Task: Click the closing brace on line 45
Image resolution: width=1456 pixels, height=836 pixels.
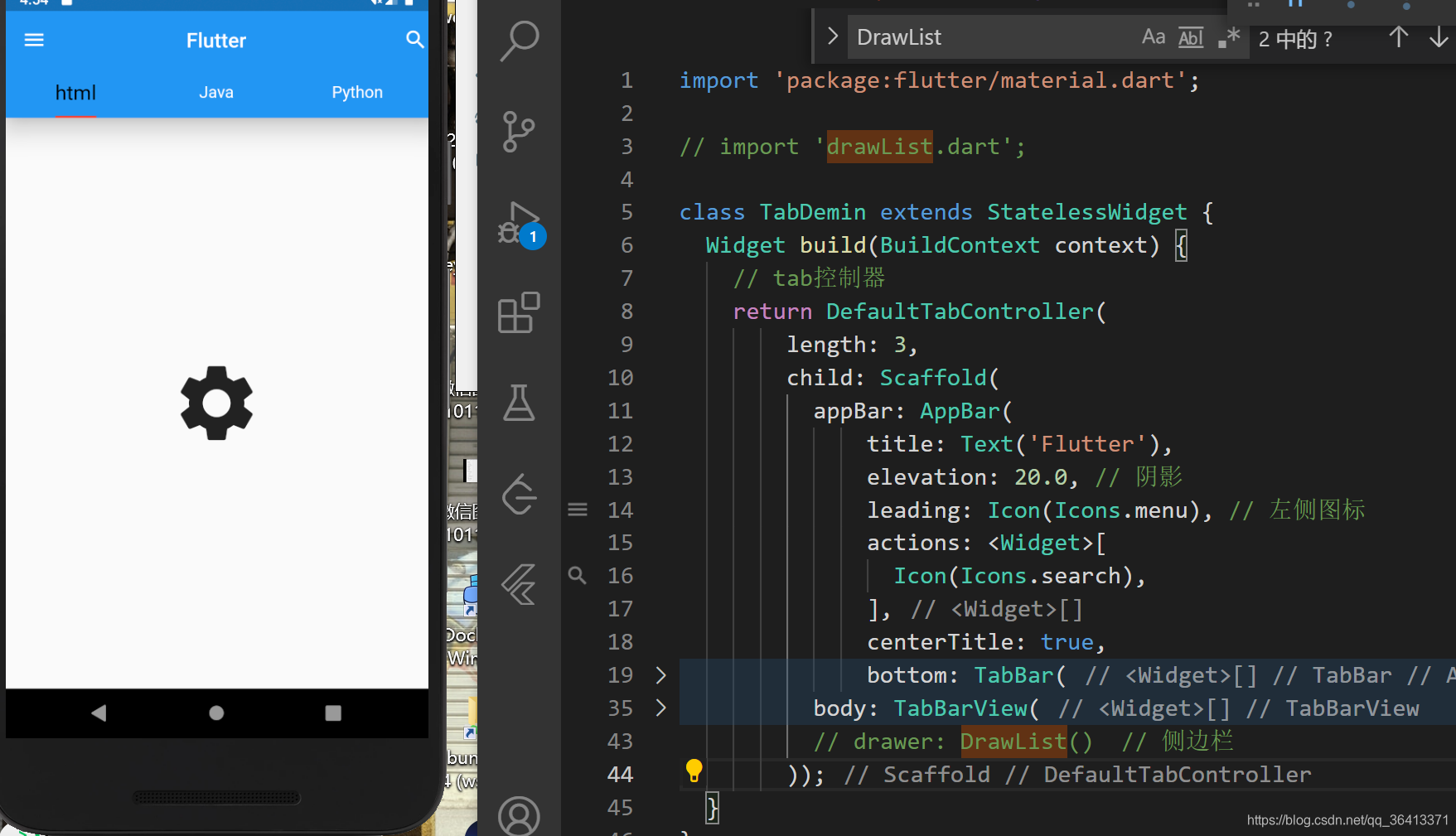Action: coord(712,808)
